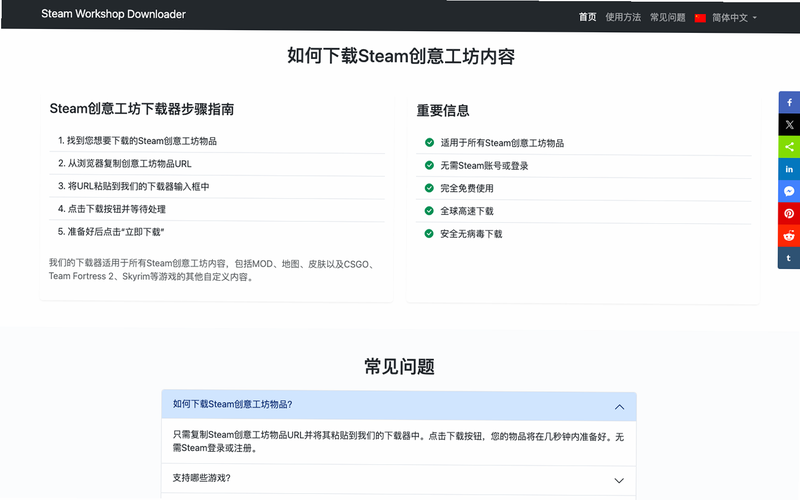
Task: Share page via the Reddit icon
Action: coord(789,236)
